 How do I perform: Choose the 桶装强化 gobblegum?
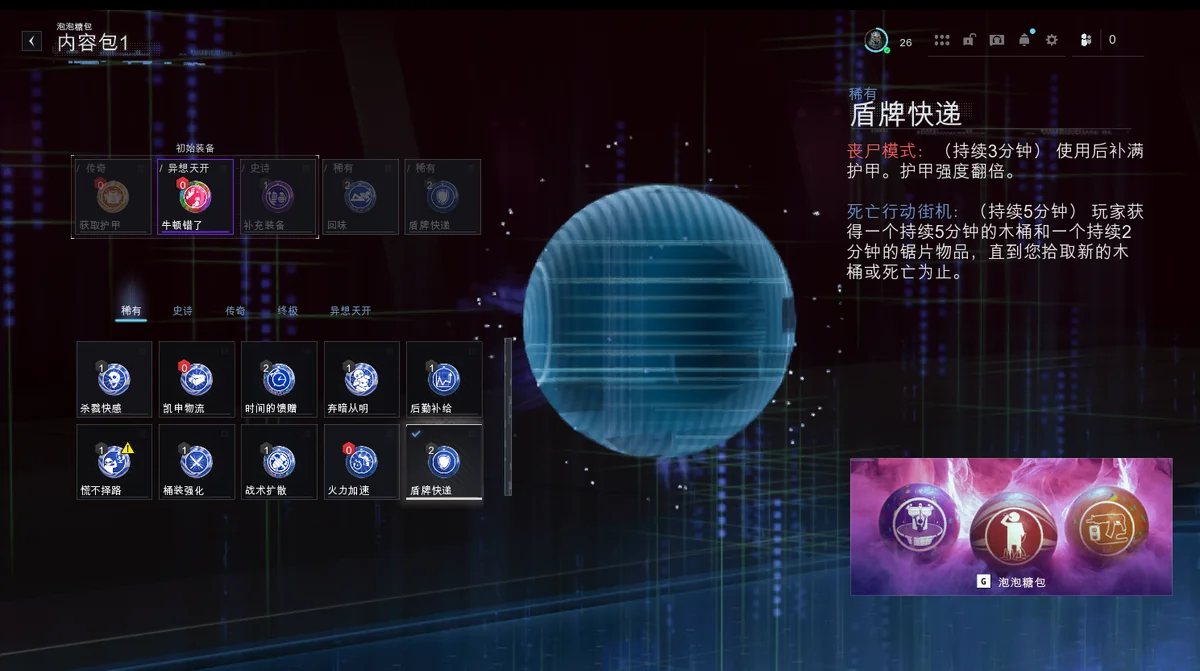[197, 462]
